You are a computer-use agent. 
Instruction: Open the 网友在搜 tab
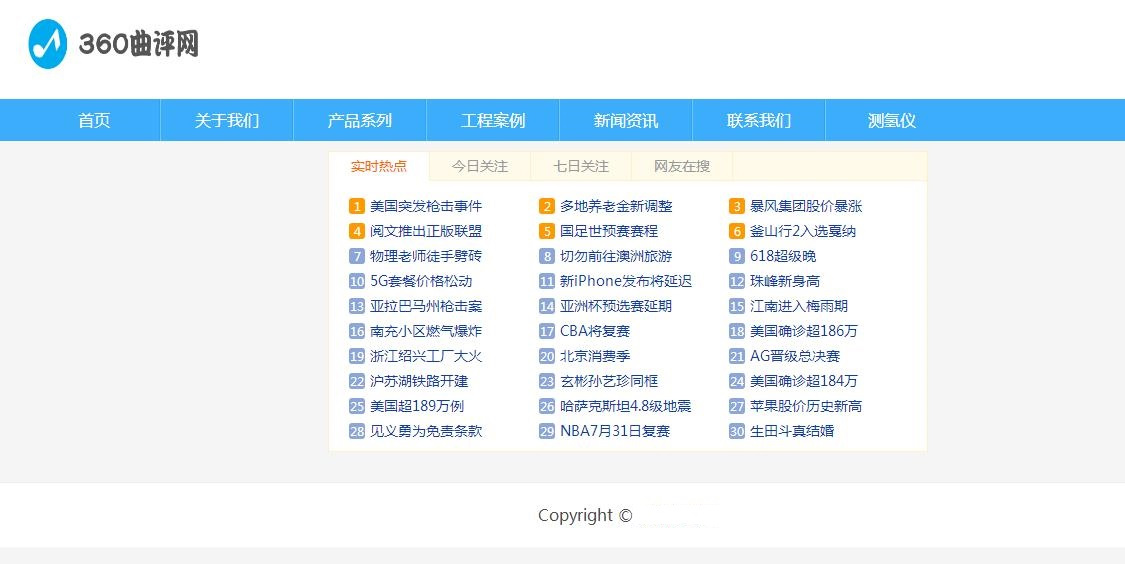point(682,166)
